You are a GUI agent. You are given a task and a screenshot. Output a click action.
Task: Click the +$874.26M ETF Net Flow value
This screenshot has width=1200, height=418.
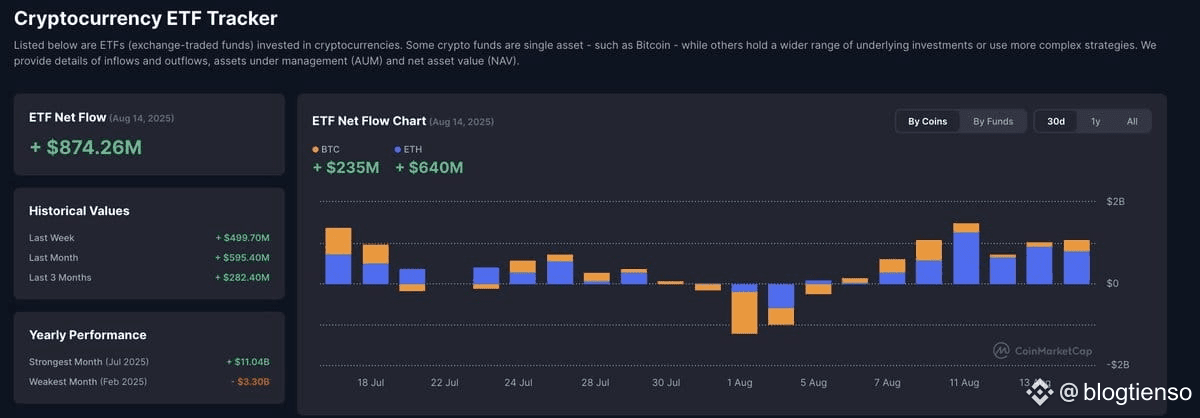coord(86,148)
